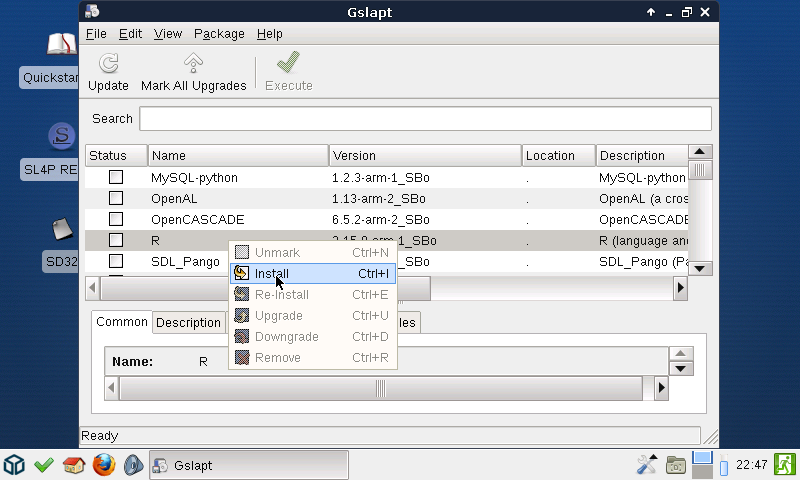800x480 pixels.
Task: Click details pane scroll right arrow
Action: click(x=661, y=388)
